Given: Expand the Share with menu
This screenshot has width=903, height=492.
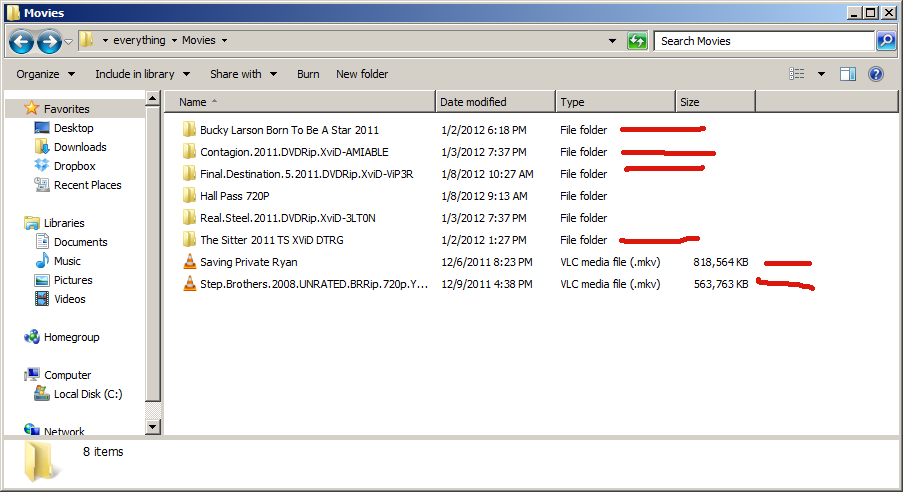Looking at the screenshot, I should pyautogui.click(x=241, y=74).
